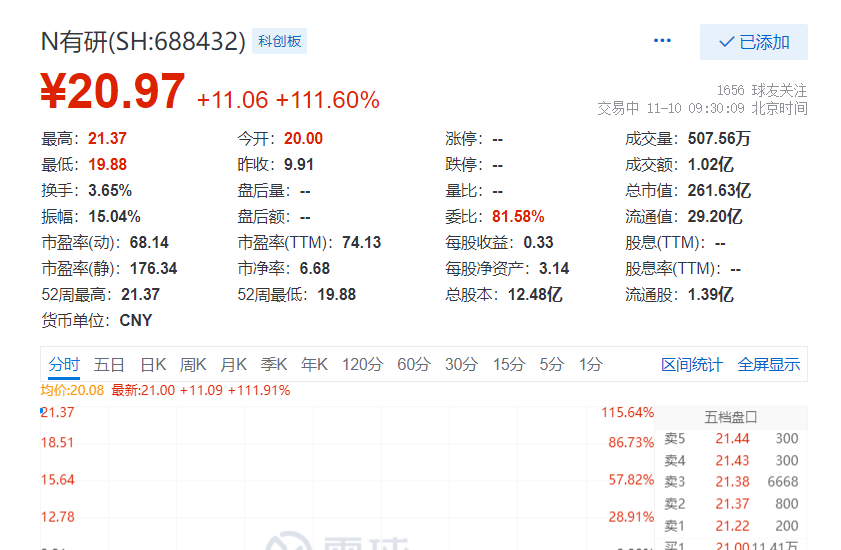The height and width of the screenshot is (550, 841).
Task: Open the three-dot more options menu
Action: [x=662, y=41]
